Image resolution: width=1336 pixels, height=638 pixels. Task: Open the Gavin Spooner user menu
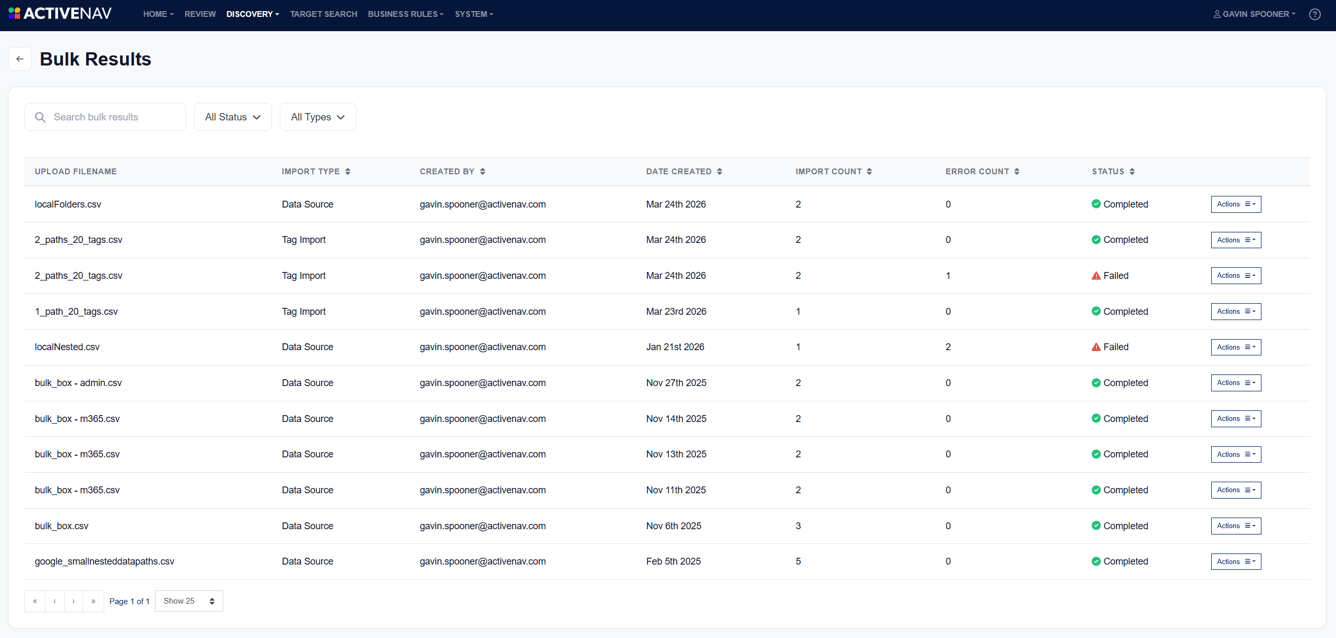(1254, 14)
